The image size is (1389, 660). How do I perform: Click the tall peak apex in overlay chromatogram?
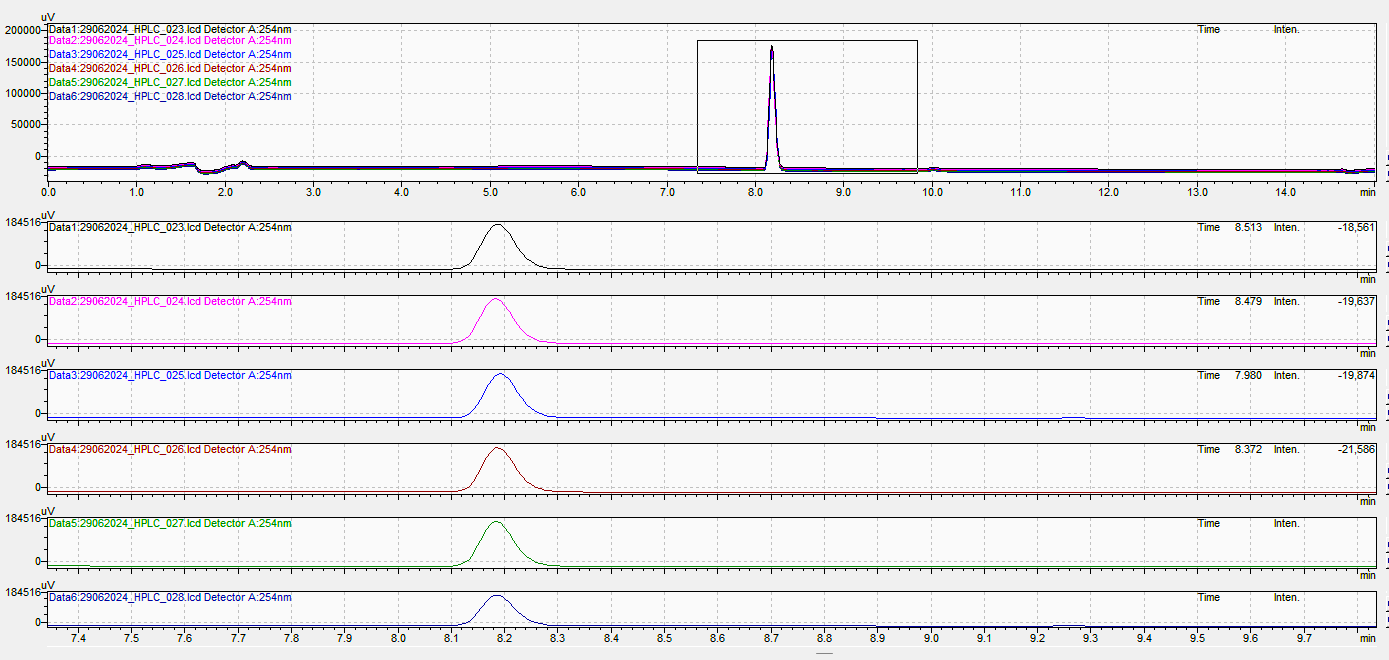pos(771,48)
